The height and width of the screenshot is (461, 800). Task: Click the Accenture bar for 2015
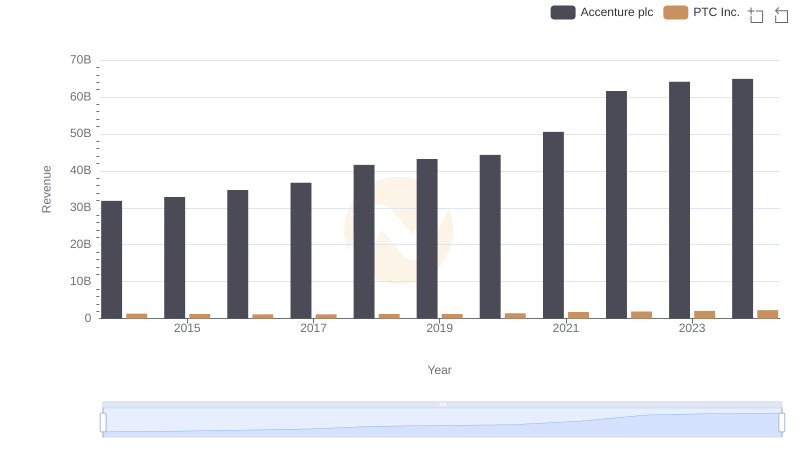coord(174,258)
